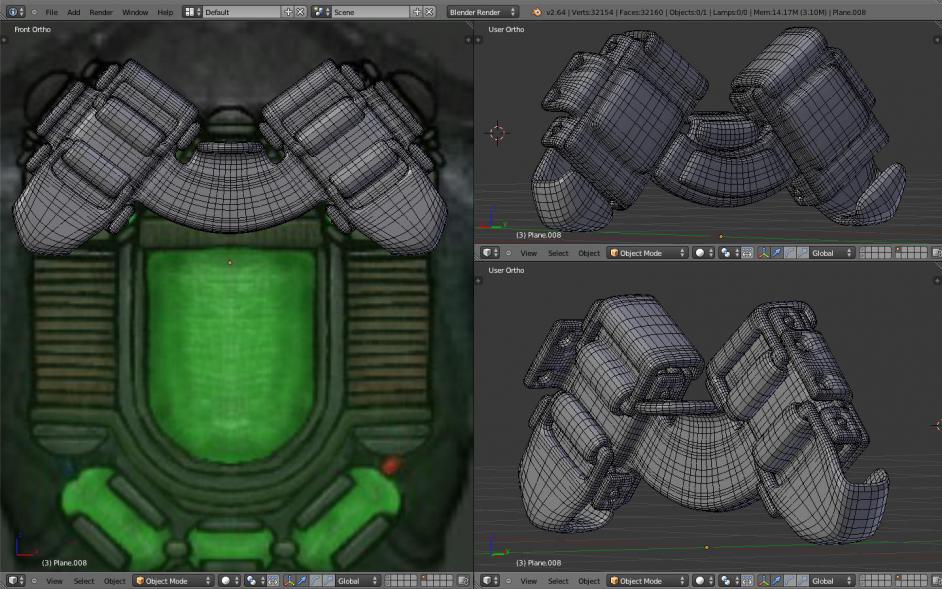Viewport: 942px width, 589px height.
Task: Open viewport shading selector in the Front Ortho header
Action: tap(230, 581)
